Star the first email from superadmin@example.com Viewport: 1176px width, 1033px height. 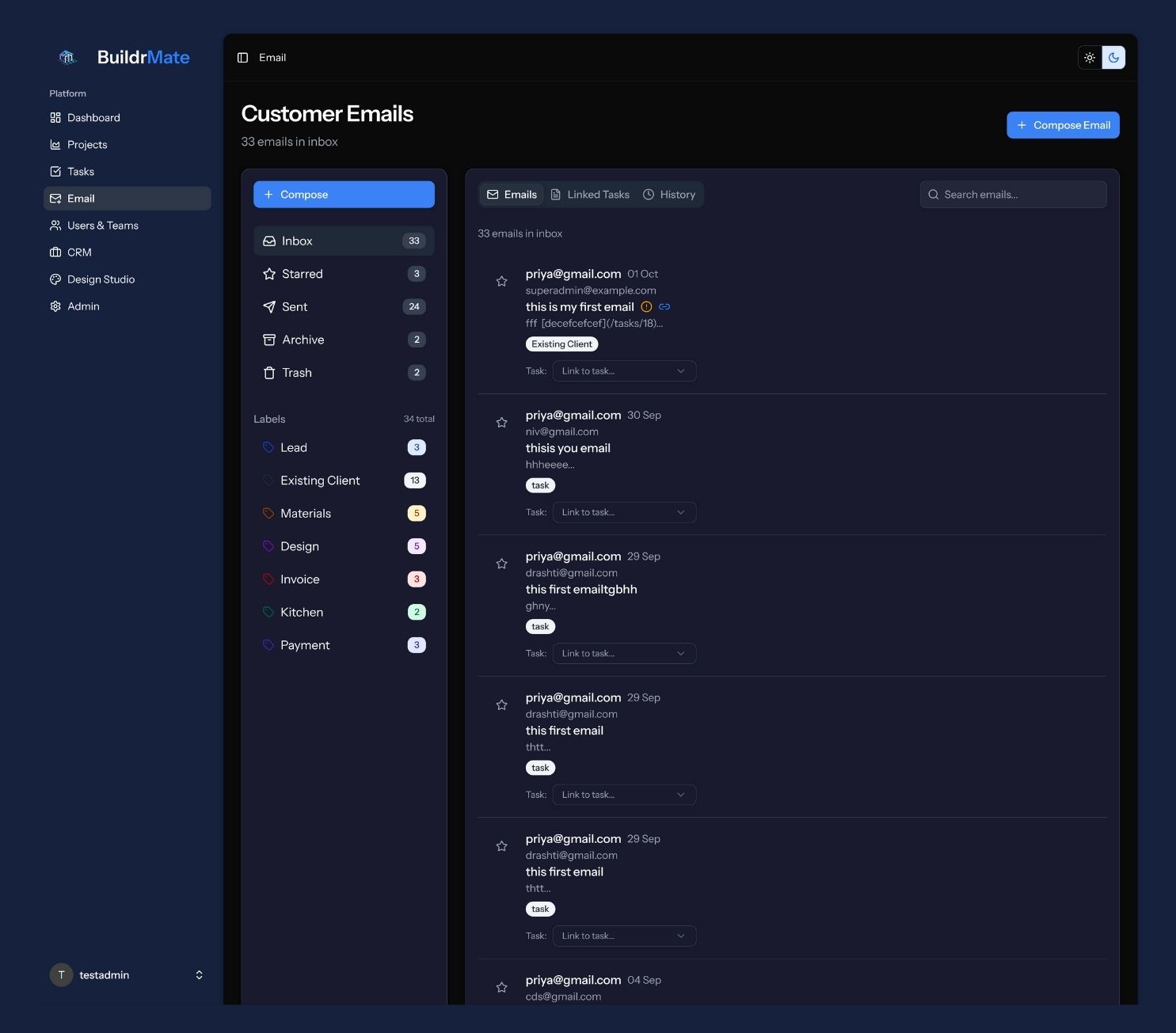tap(501, 280)
